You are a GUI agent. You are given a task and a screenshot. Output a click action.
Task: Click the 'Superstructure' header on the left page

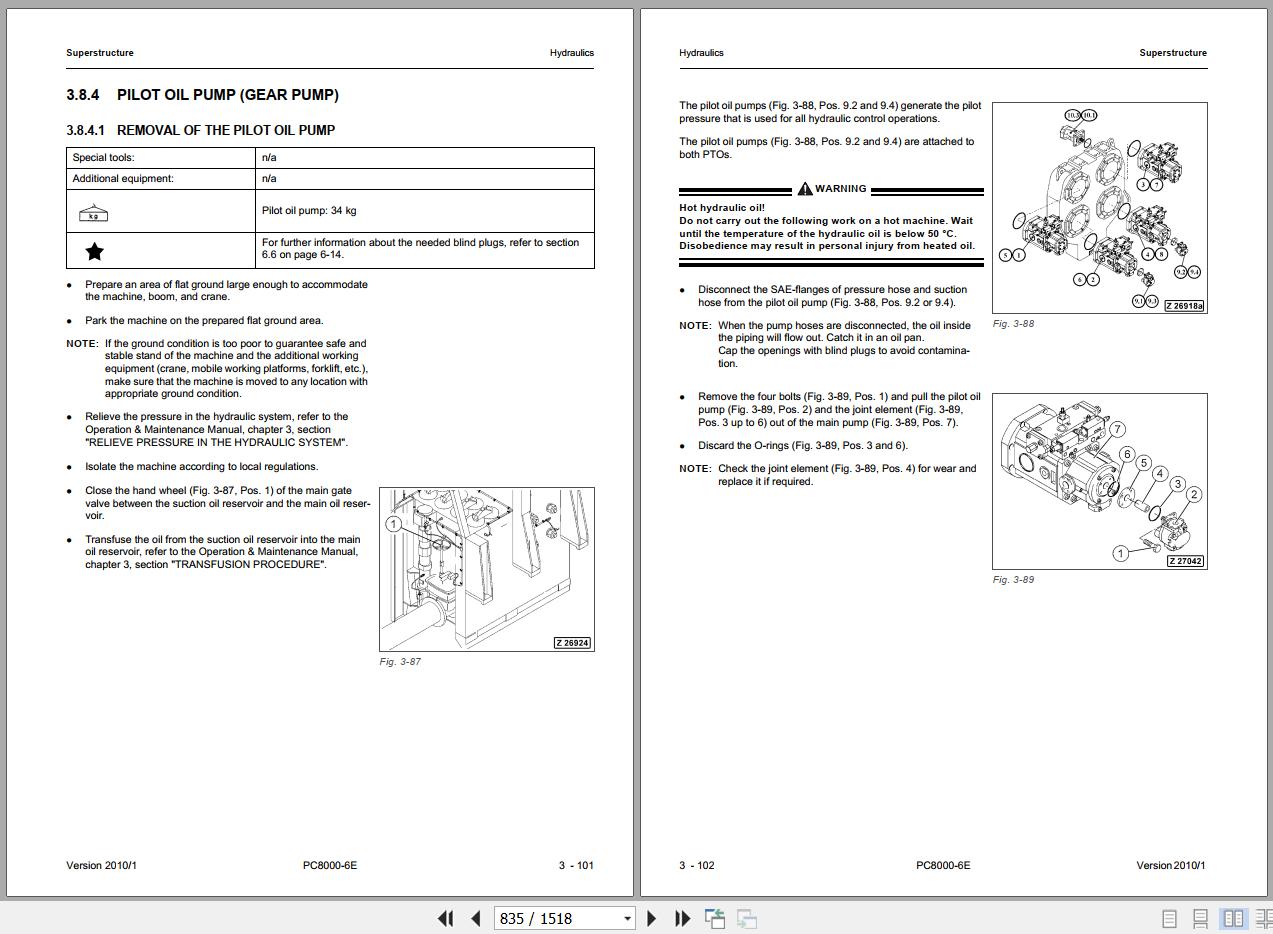point(100,53)
